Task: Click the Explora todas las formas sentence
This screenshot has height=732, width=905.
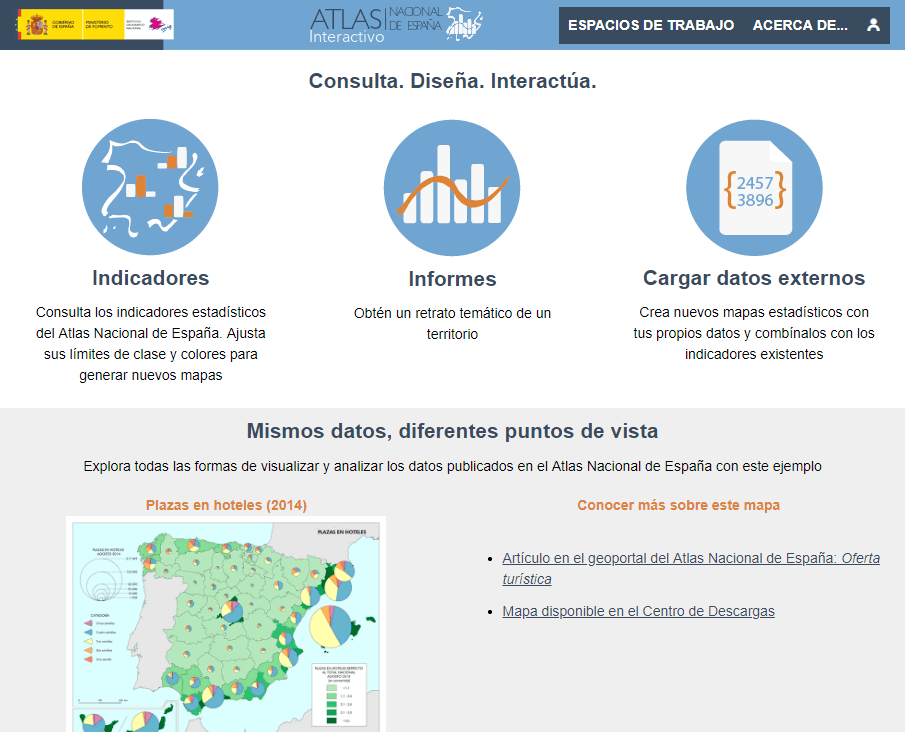Action: point(452,466)
